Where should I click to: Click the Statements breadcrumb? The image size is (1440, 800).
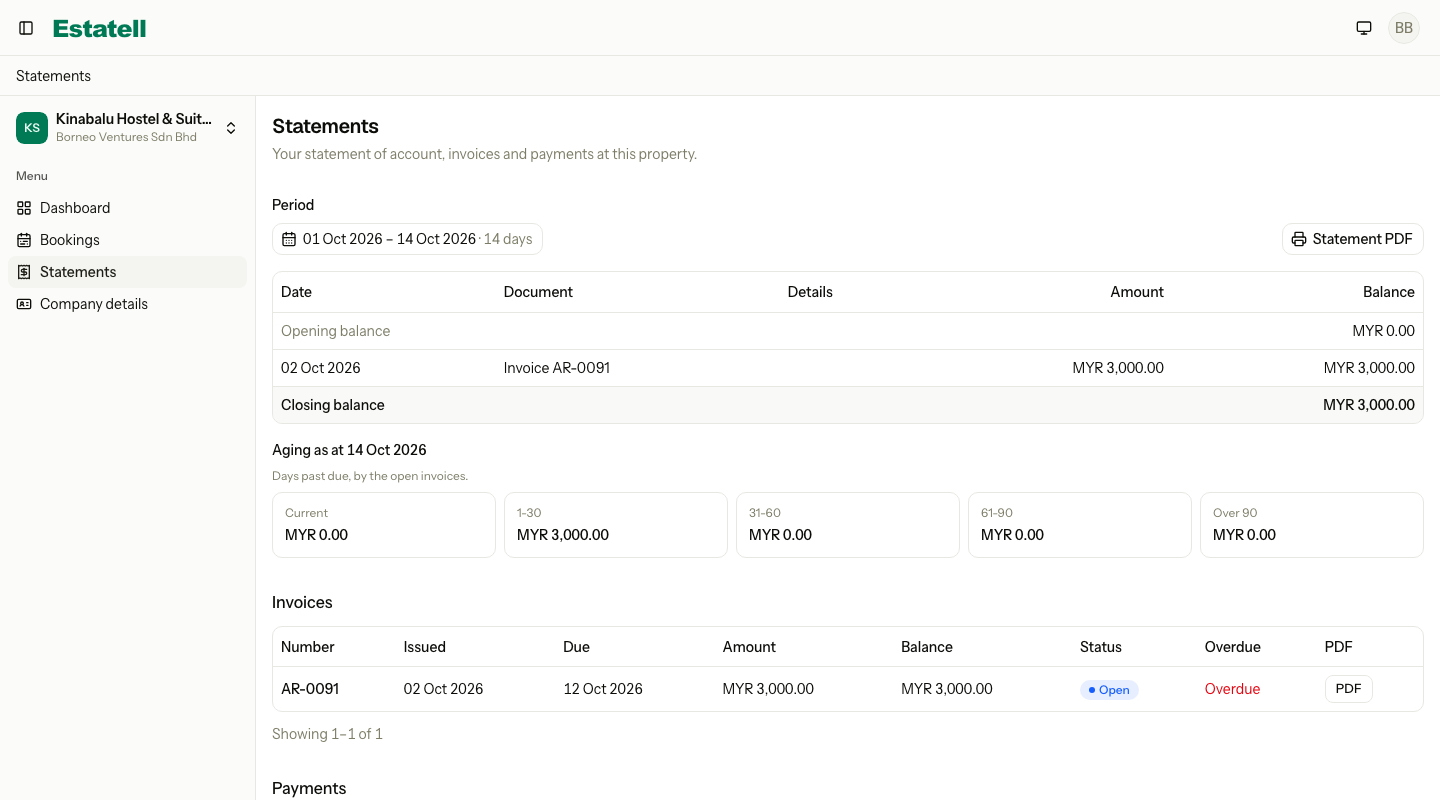coord(53,76)
